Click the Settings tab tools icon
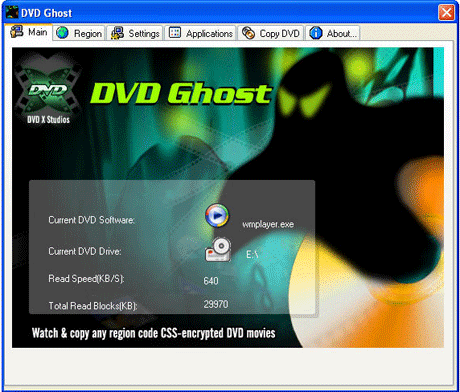460x392 pixels. (x=117, y=33)
